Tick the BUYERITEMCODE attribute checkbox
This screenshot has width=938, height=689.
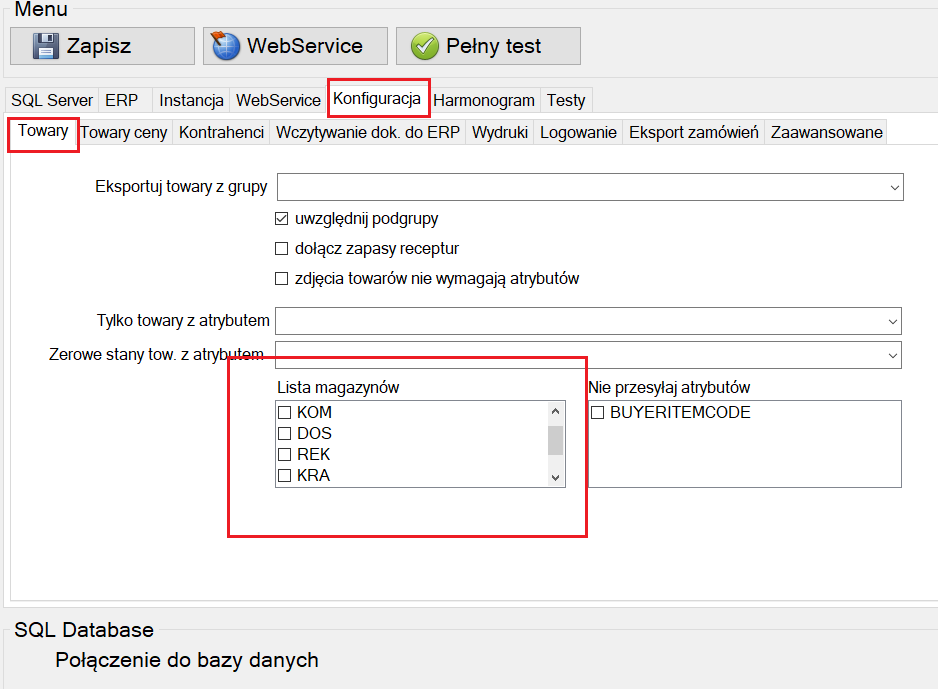[x=597, y=412]
